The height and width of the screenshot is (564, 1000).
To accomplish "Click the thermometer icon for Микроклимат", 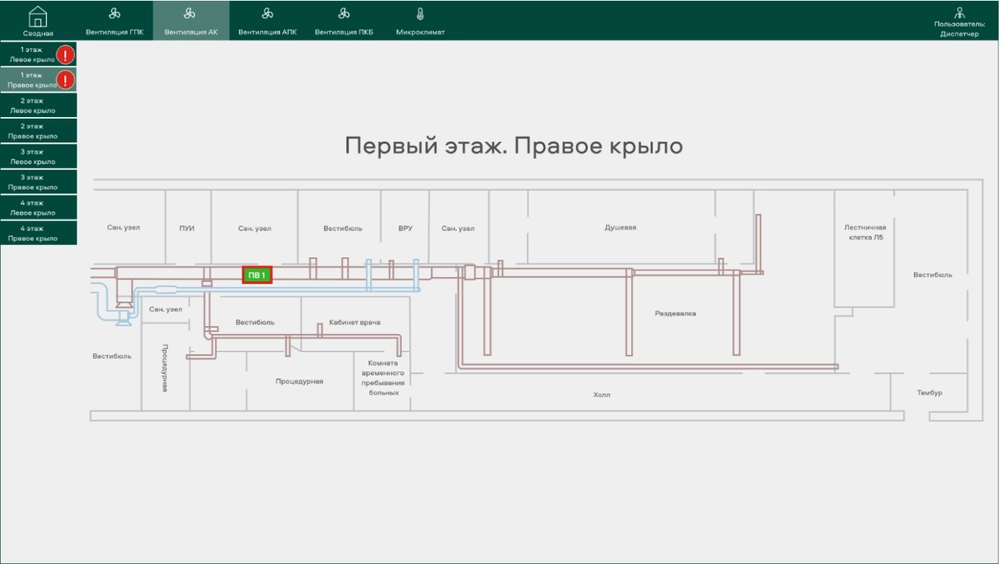I will click(420, 14).
